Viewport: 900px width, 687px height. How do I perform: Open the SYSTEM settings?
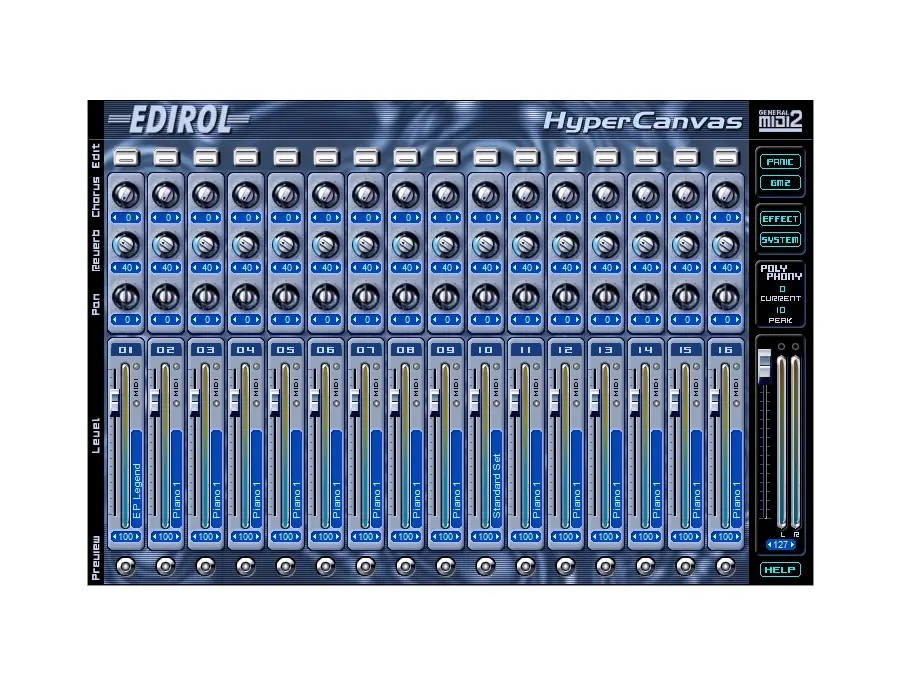(x=780, y=240)
